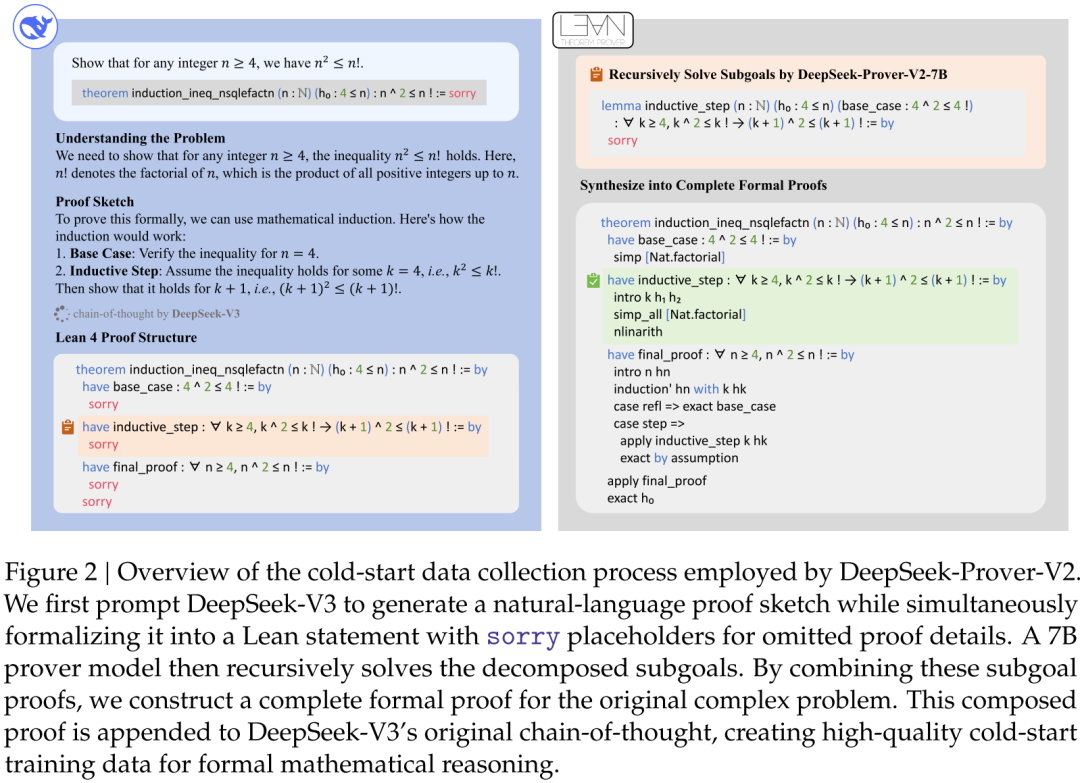Viewport: 1080px width, 783px height.
Task: Click the 'nlinarith' tactic line
Action: [x=638, y=332]
